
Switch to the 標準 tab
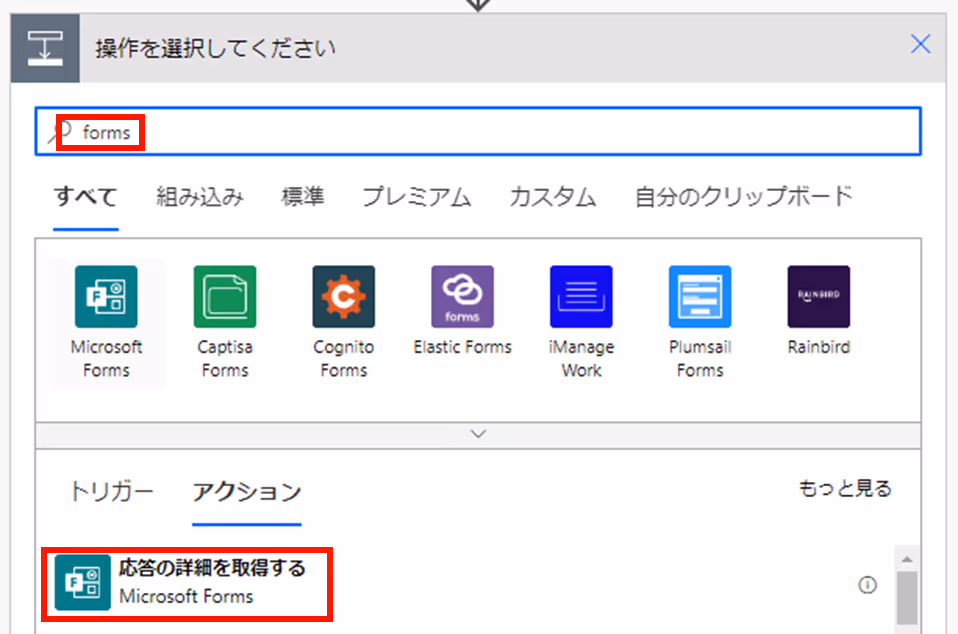[x=302, y=197]
